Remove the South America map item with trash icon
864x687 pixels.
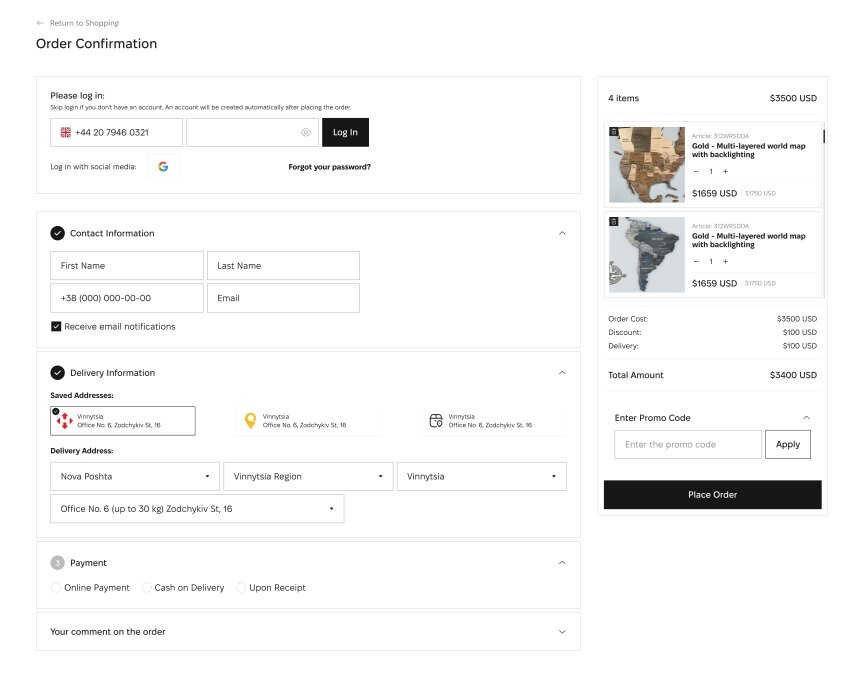pos(613,221)
